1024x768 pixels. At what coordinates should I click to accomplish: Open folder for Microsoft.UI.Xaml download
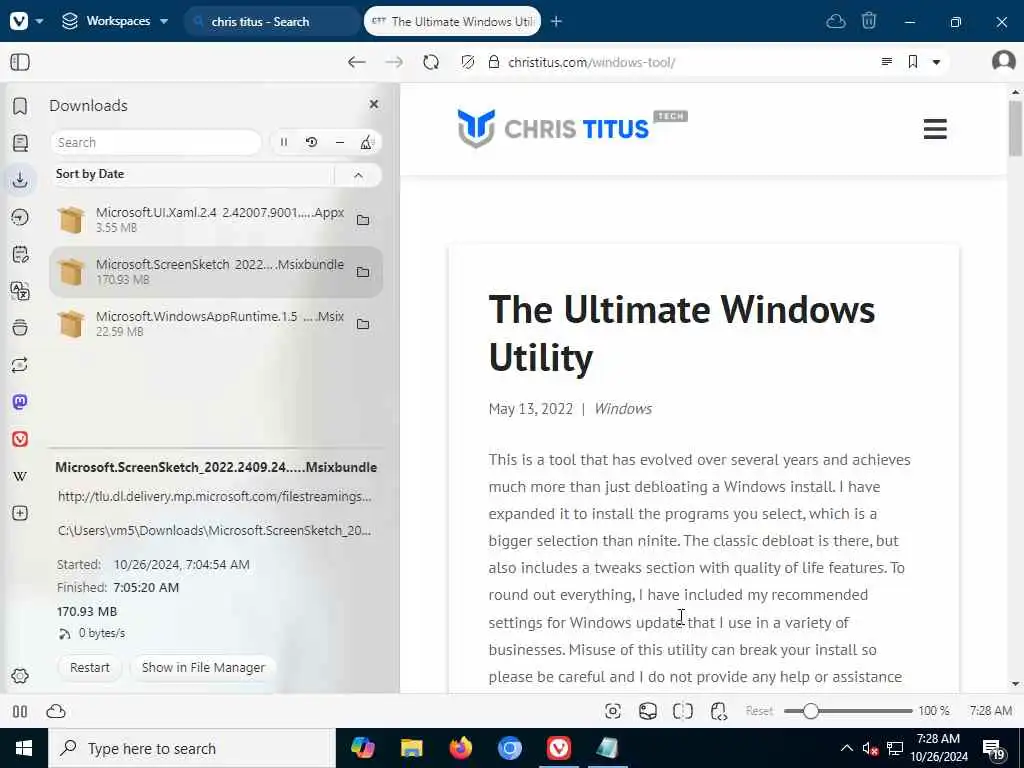[363, 220]
